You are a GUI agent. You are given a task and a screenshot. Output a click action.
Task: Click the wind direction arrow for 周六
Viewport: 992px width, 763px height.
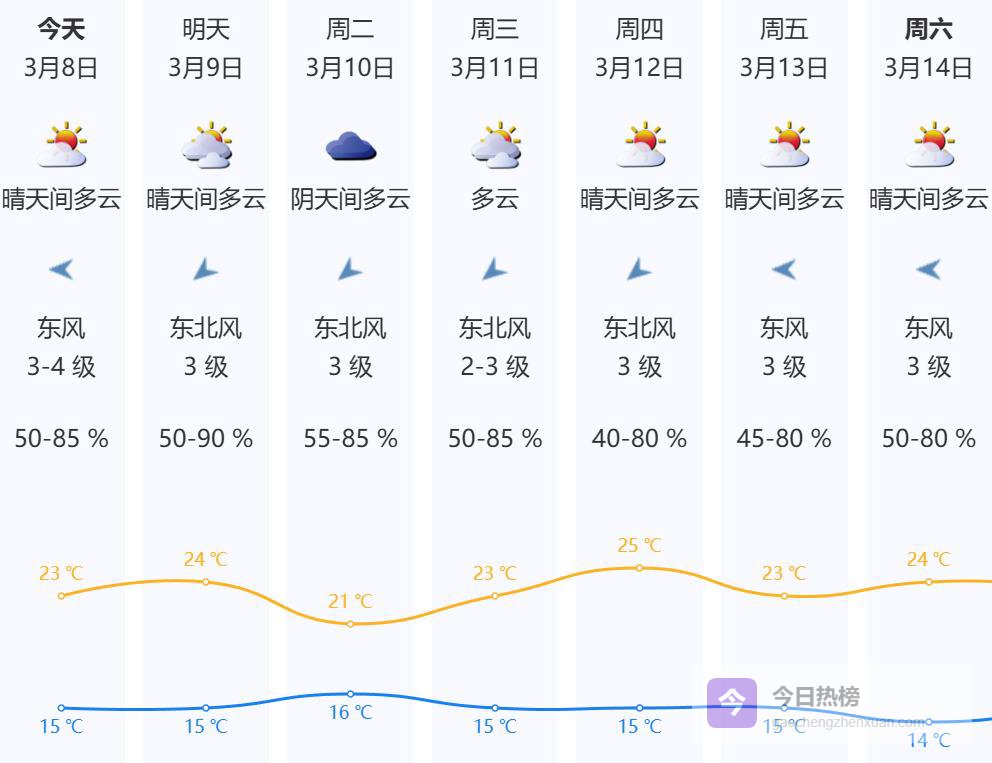(928, 269)
